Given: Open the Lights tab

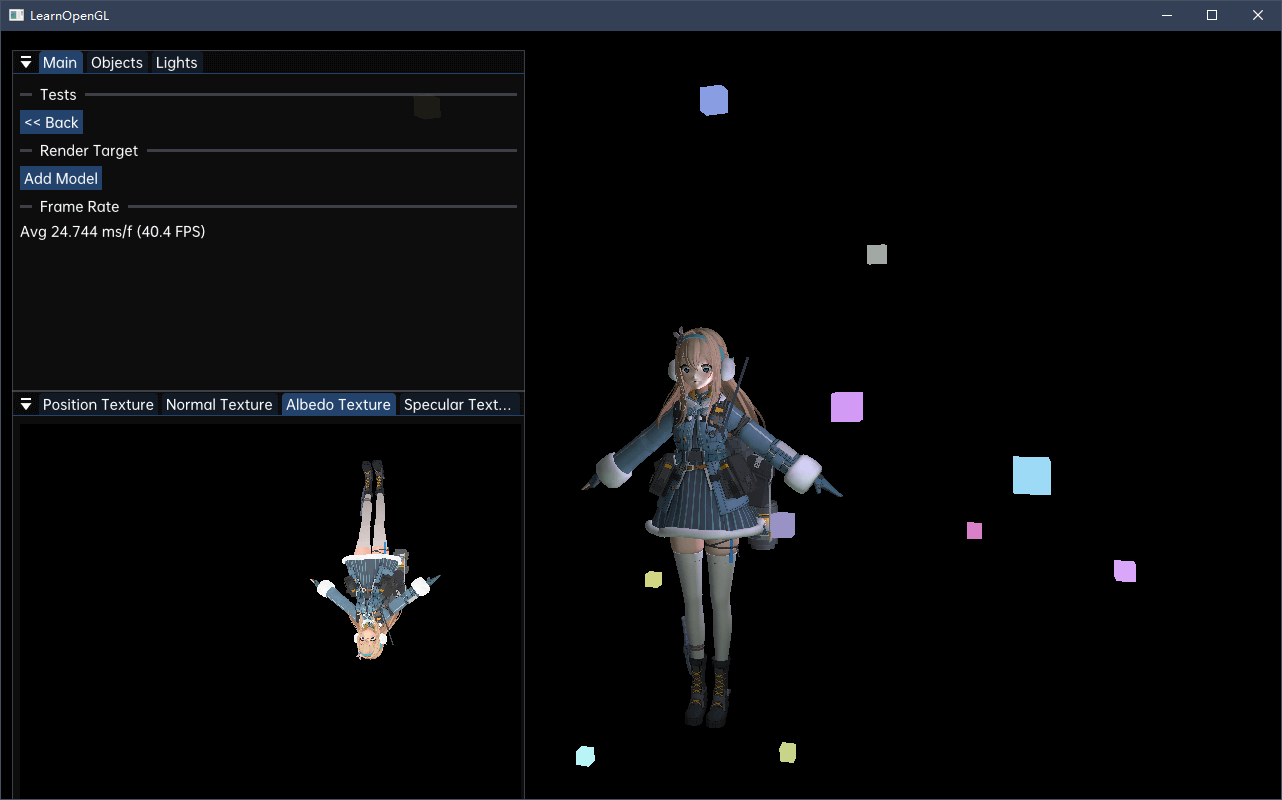Looking at the screenshot, I should pos(177,62).
